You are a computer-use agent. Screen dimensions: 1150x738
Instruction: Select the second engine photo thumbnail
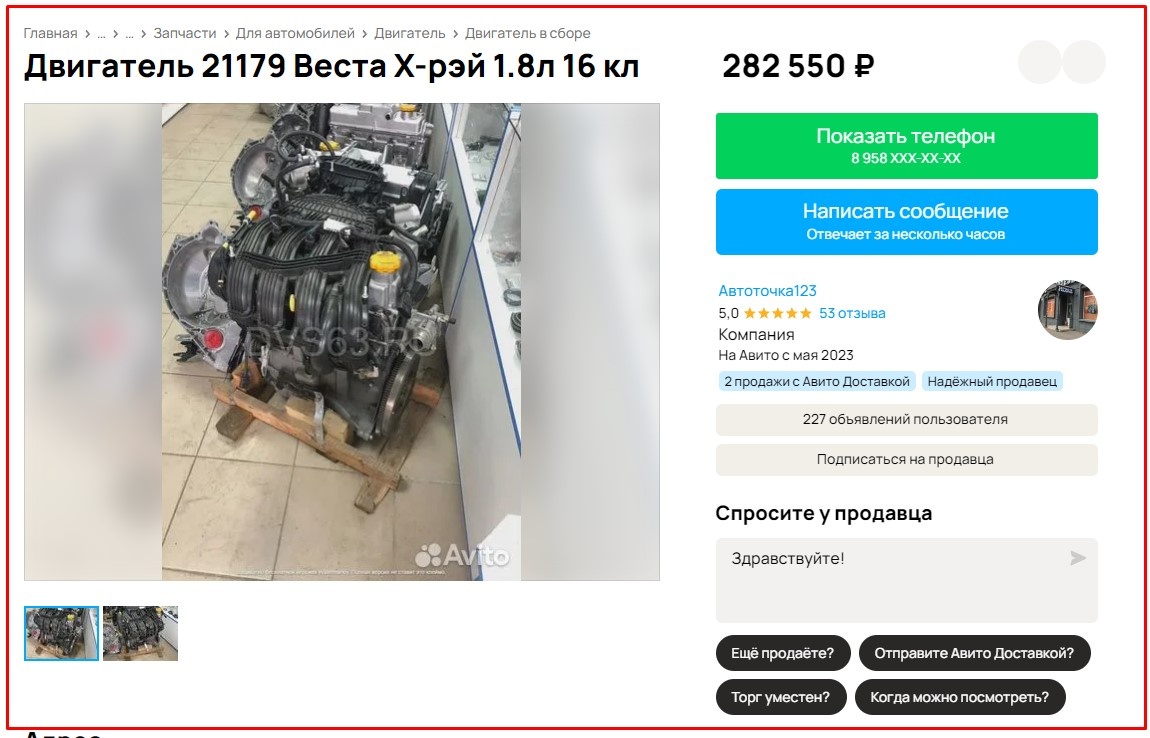coord(140,633)
